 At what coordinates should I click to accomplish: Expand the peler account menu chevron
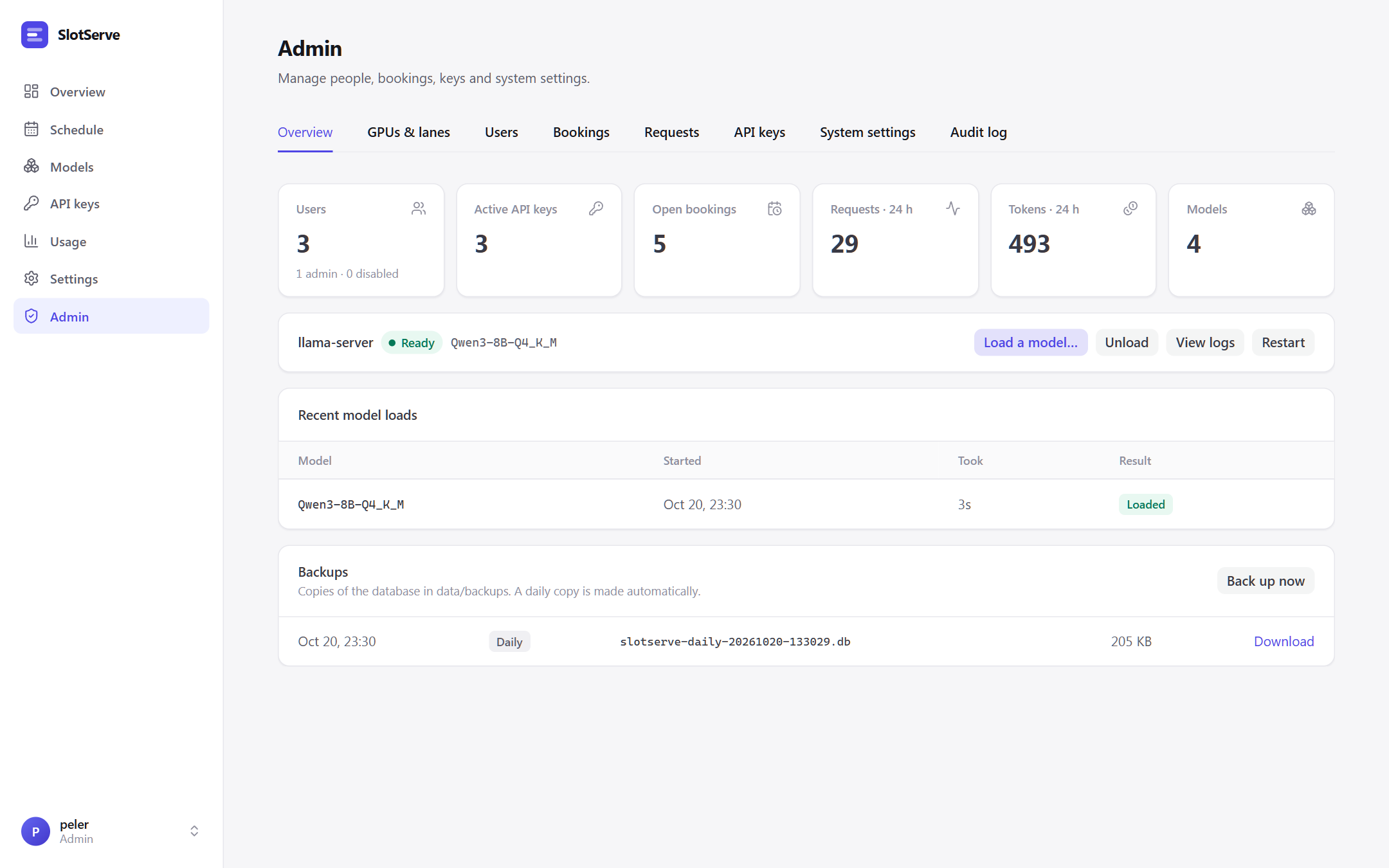coord(194,831)
